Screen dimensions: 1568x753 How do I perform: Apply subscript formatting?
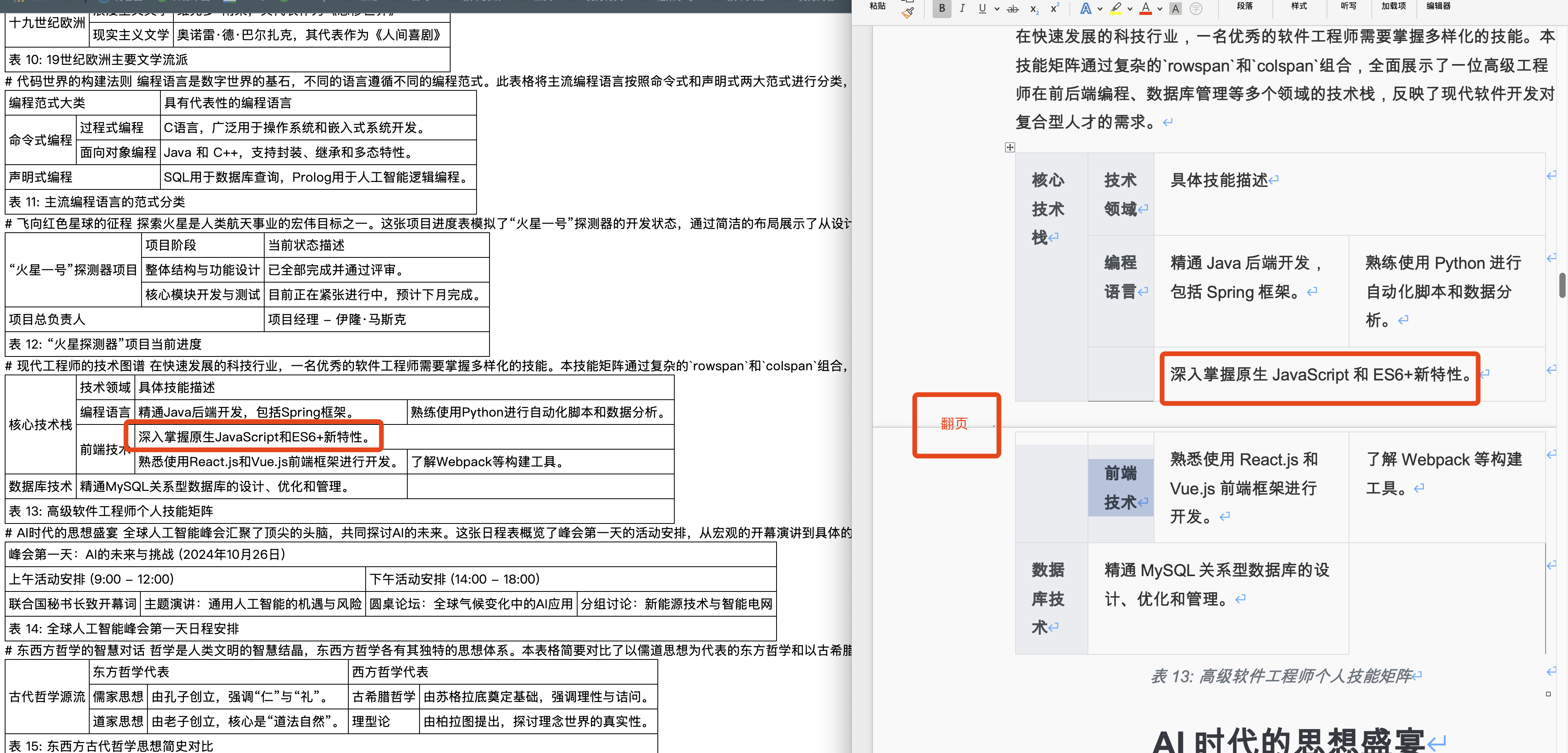[x=1034, y=9]
